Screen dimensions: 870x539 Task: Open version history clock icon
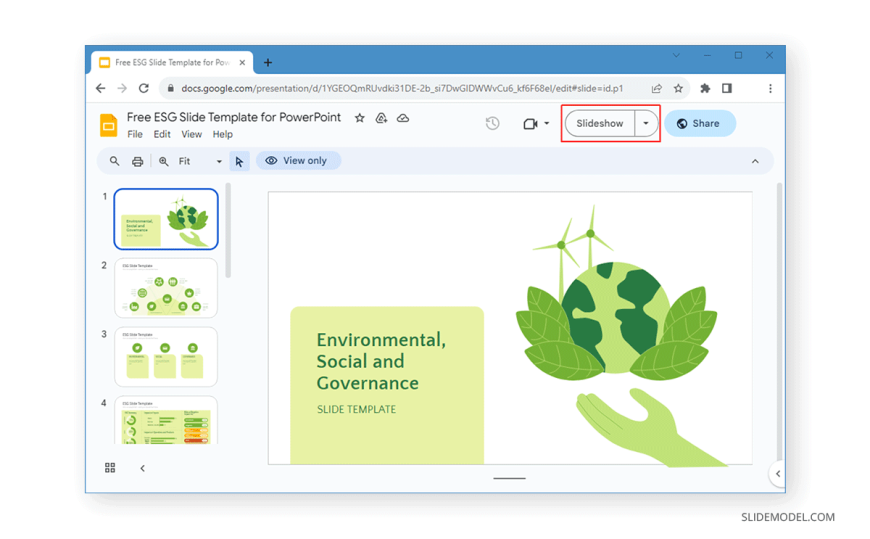(x=492, y=123)
